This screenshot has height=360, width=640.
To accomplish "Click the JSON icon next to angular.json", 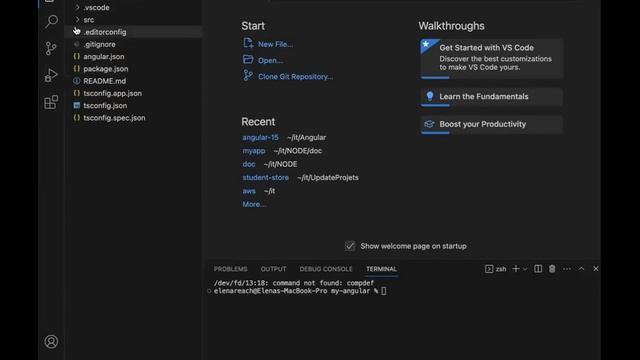I will click(77, 56).
